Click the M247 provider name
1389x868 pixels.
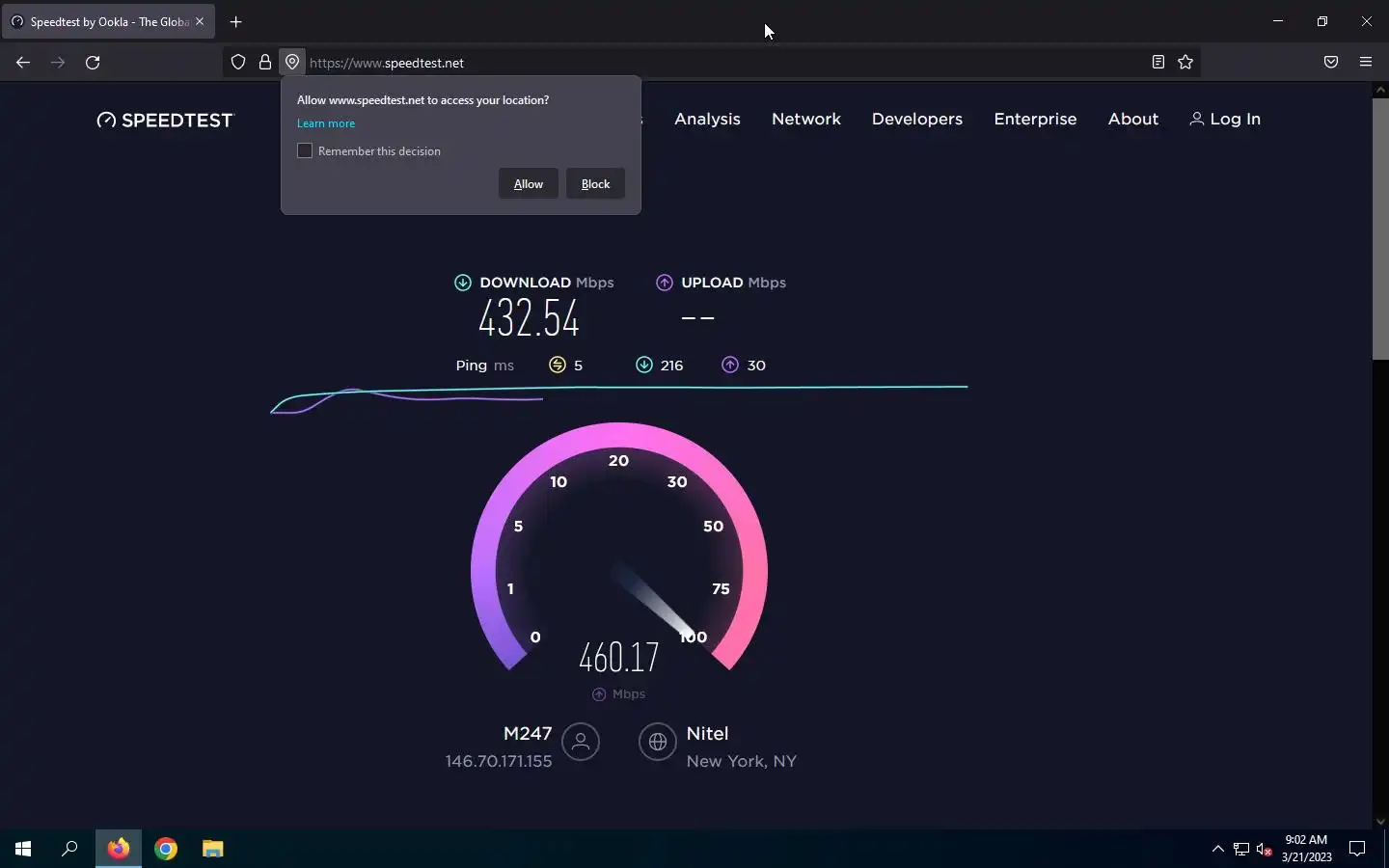click(528, 734)
